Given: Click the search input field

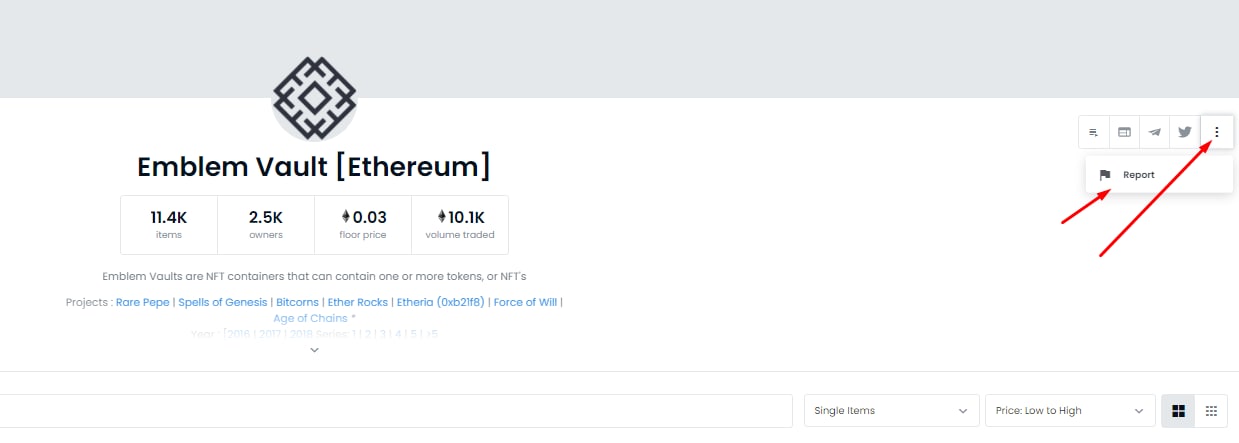Looking at the screenshot, I should pyautogui.click(x=397, y=411).
